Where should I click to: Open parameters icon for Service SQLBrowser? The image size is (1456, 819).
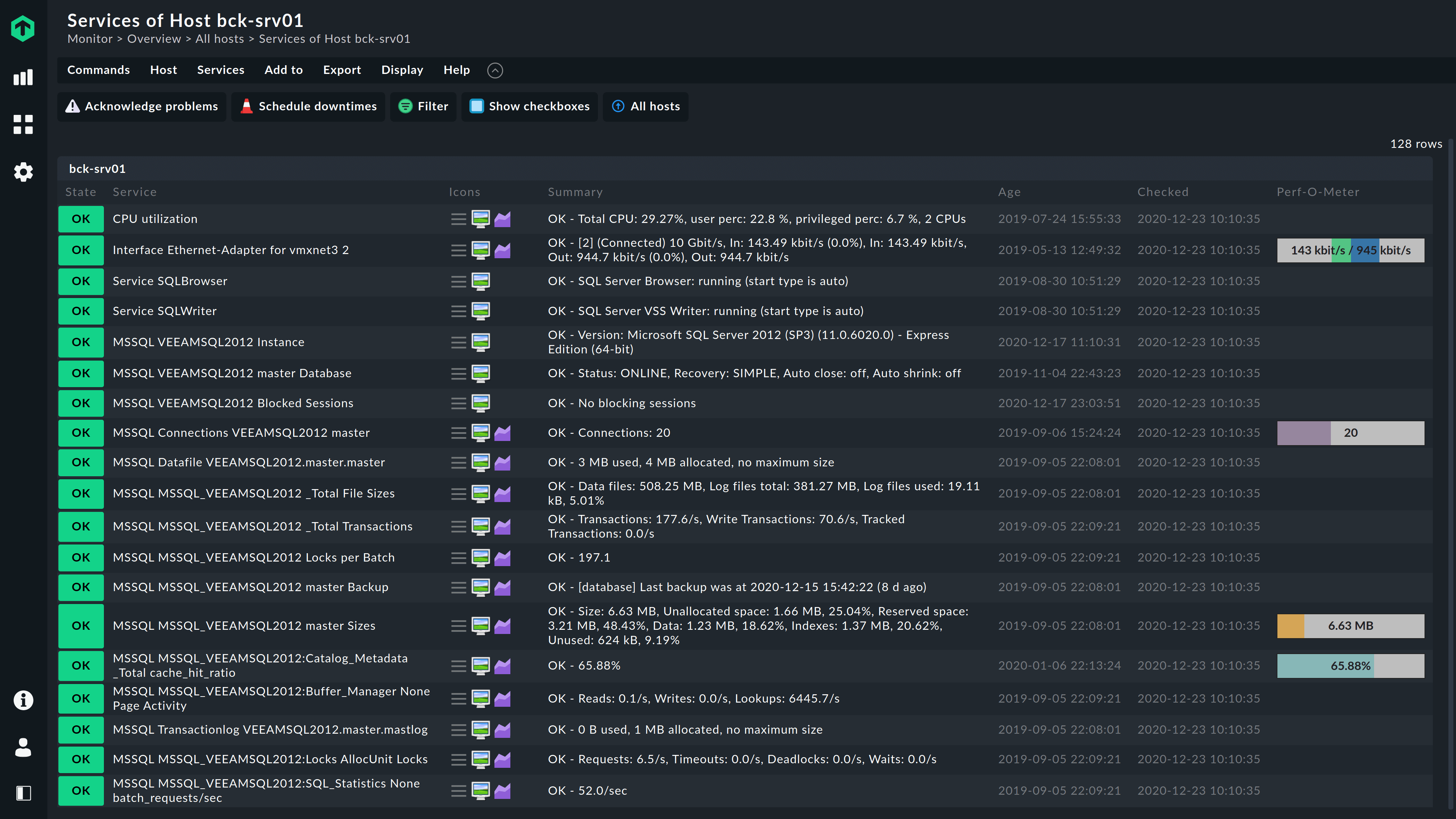pyautogui.click(x=481, y=281)
